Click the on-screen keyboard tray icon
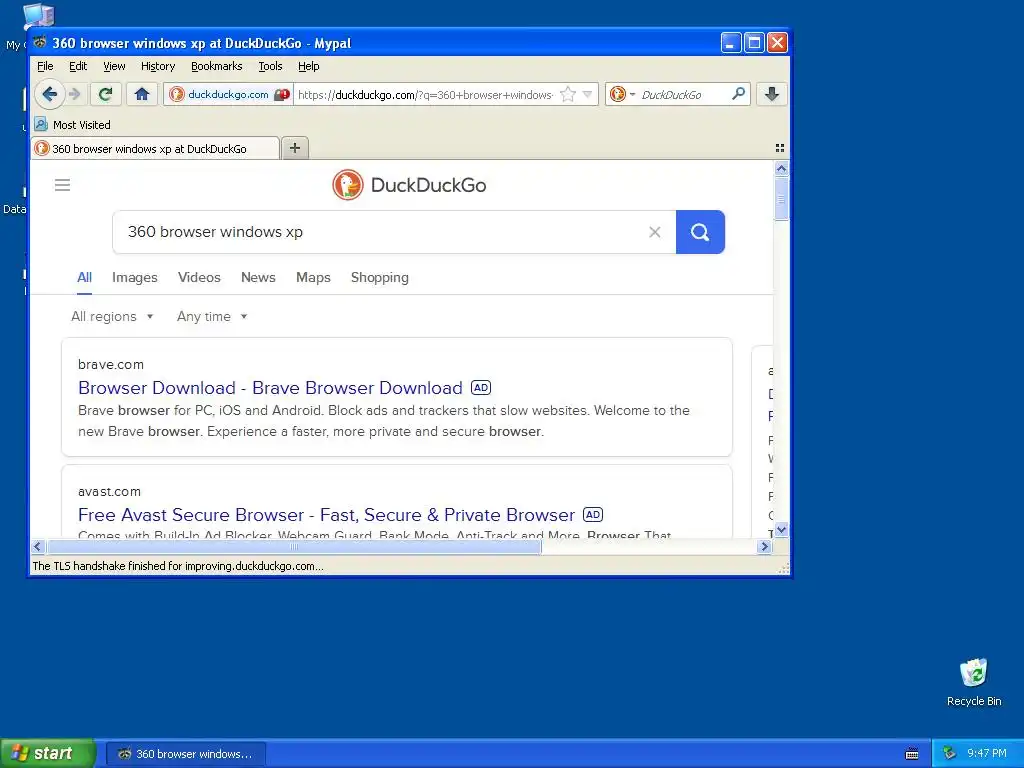The width and height of the screenshot is (1024, 768). [912, 754]
